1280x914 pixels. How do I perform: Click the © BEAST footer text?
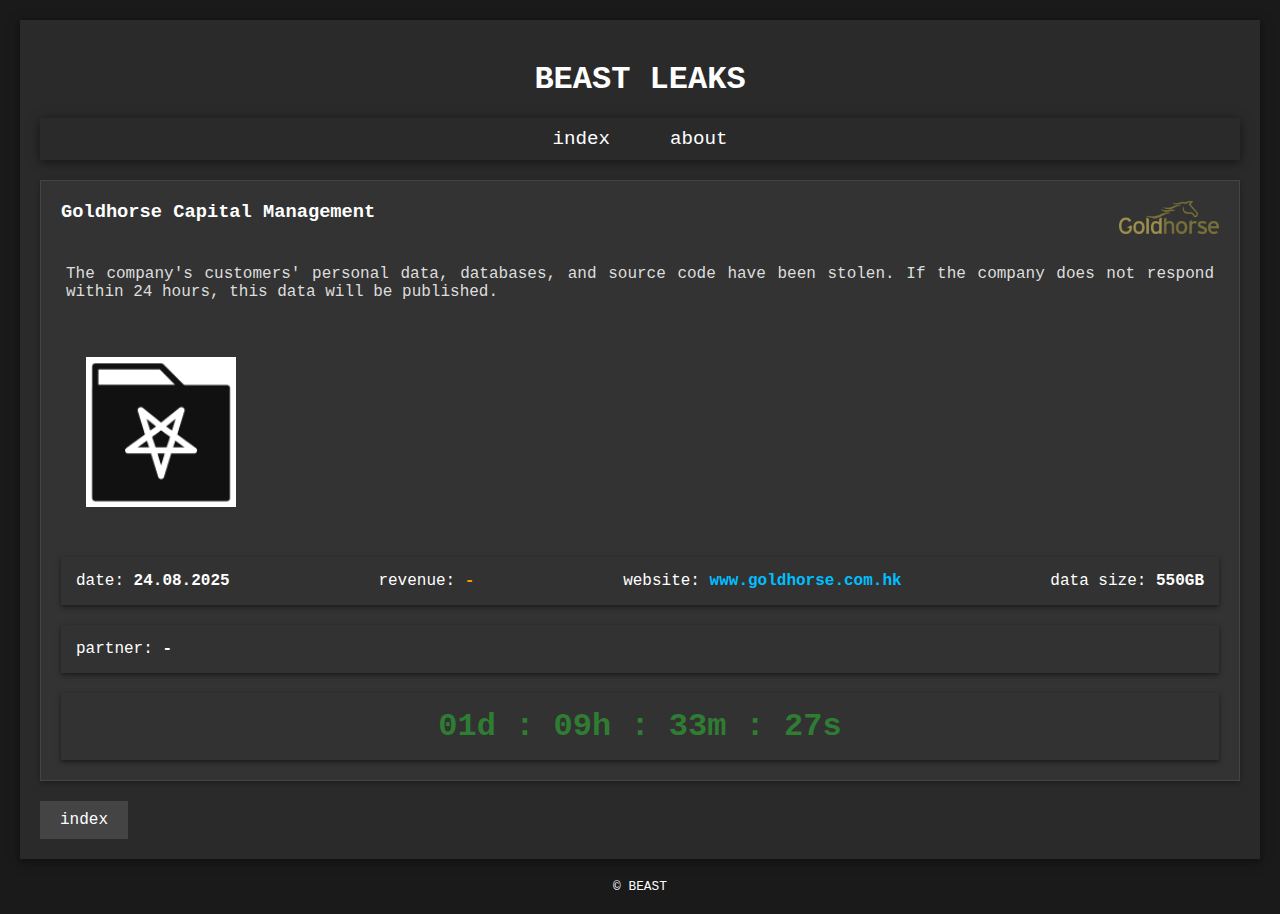640,886
